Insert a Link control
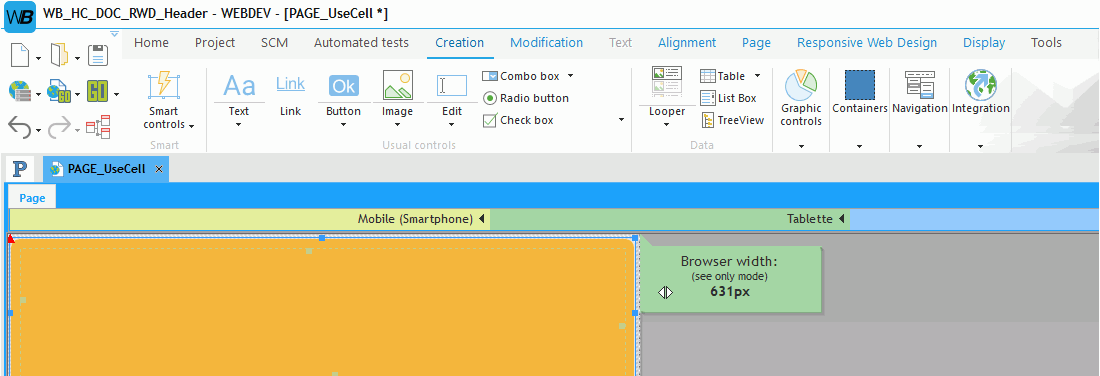The width and height of the screenshot is (1100, 376). [x=290, y=85]
